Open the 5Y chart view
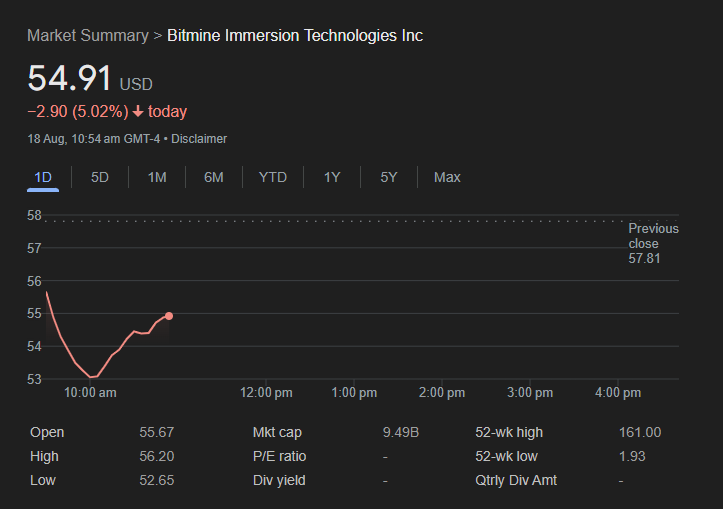Screen dimensions: 723x509 389,178
